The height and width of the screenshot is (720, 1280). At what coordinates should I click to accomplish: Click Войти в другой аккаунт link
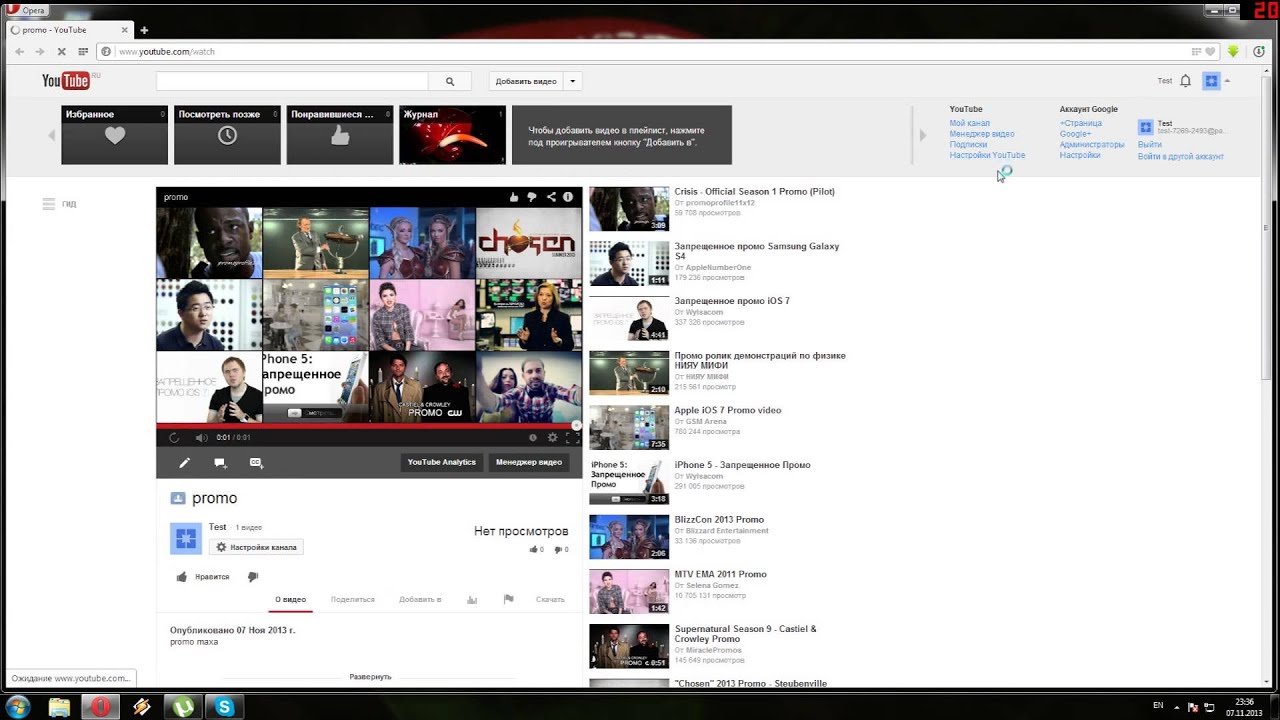(1180, 156)
